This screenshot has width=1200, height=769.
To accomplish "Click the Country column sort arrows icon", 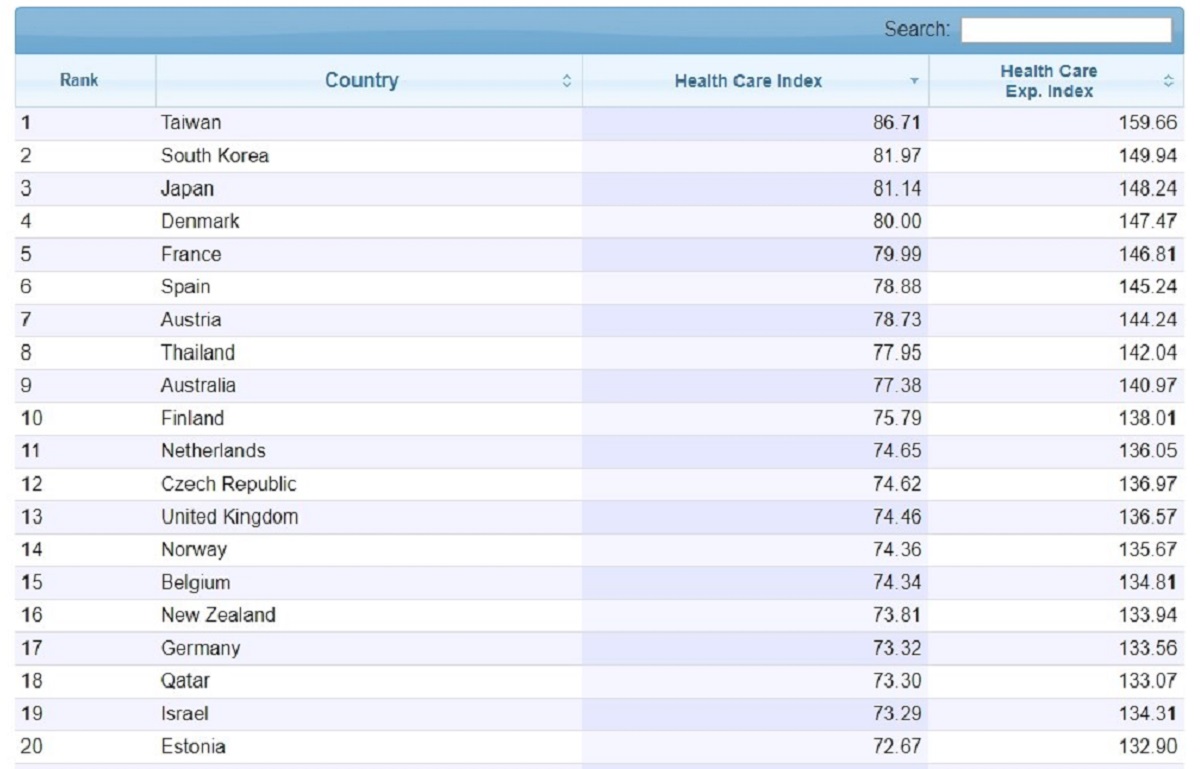I will pyautogui.click(x=567, y=81).
